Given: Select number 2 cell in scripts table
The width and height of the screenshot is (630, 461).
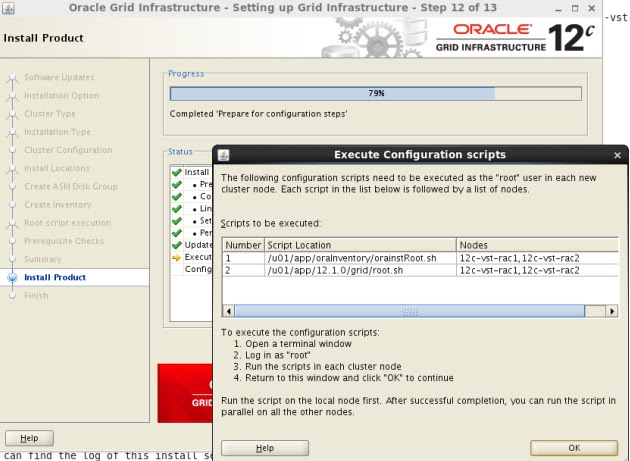Looking at the screenshot, I should tap(243, 270).
